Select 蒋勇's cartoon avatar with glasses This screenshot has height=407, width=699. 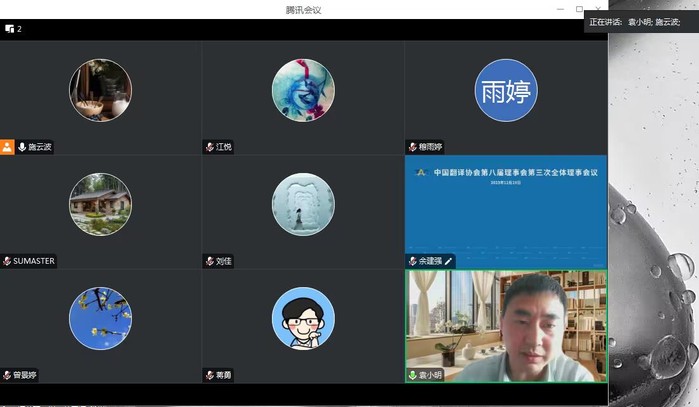click(x=303, y=318)
